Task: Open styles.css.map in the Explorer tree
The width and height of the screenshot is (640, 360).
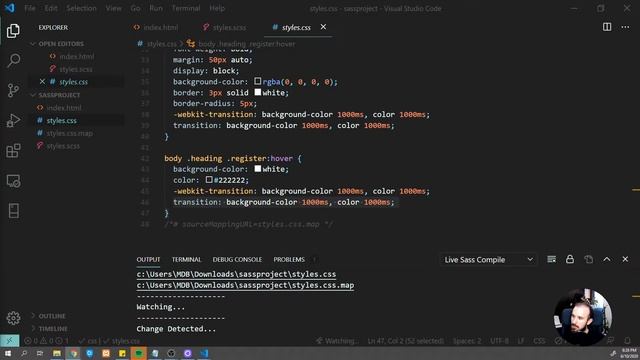Action: point(69,133)
